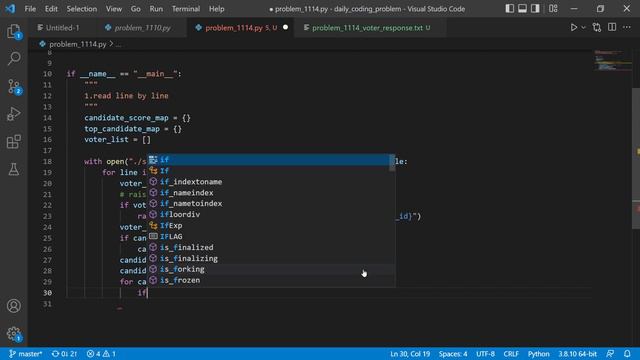Open the Search view
Viewport: 640px width, 360px height.
14,59
